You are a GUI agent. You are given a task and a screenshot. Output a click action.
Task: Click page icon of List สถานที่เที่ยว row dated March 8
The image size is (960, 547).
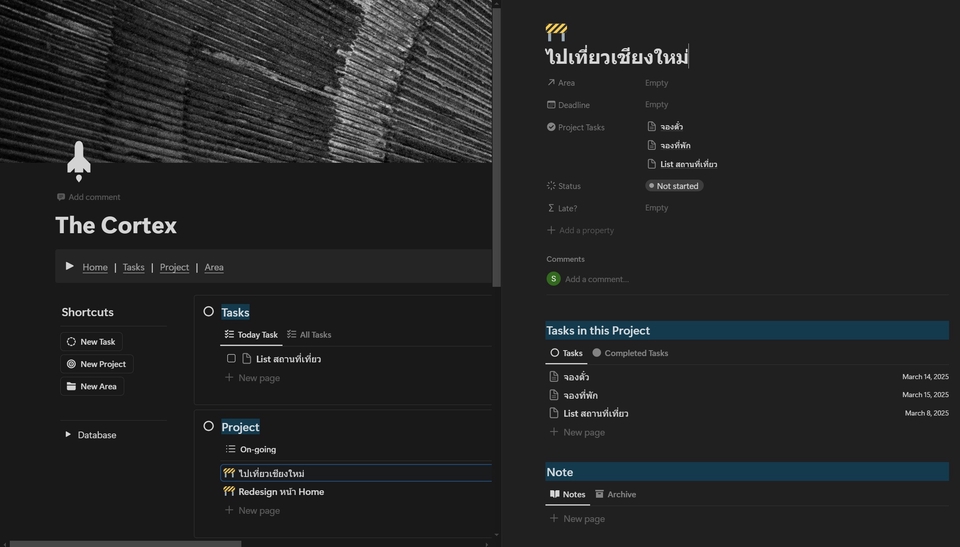coord(554,413)
